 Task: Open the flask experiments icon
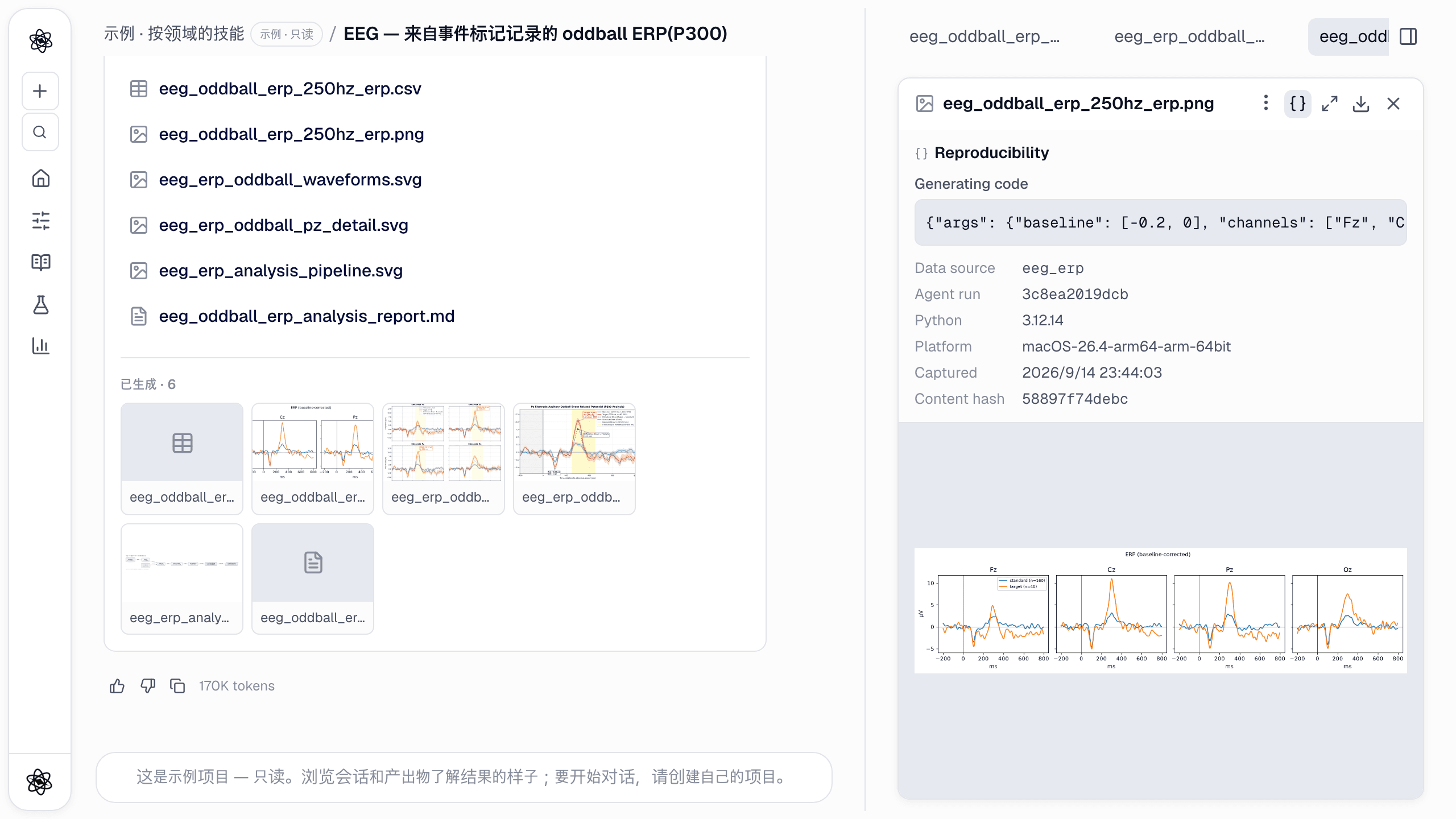tap(40, 304)
